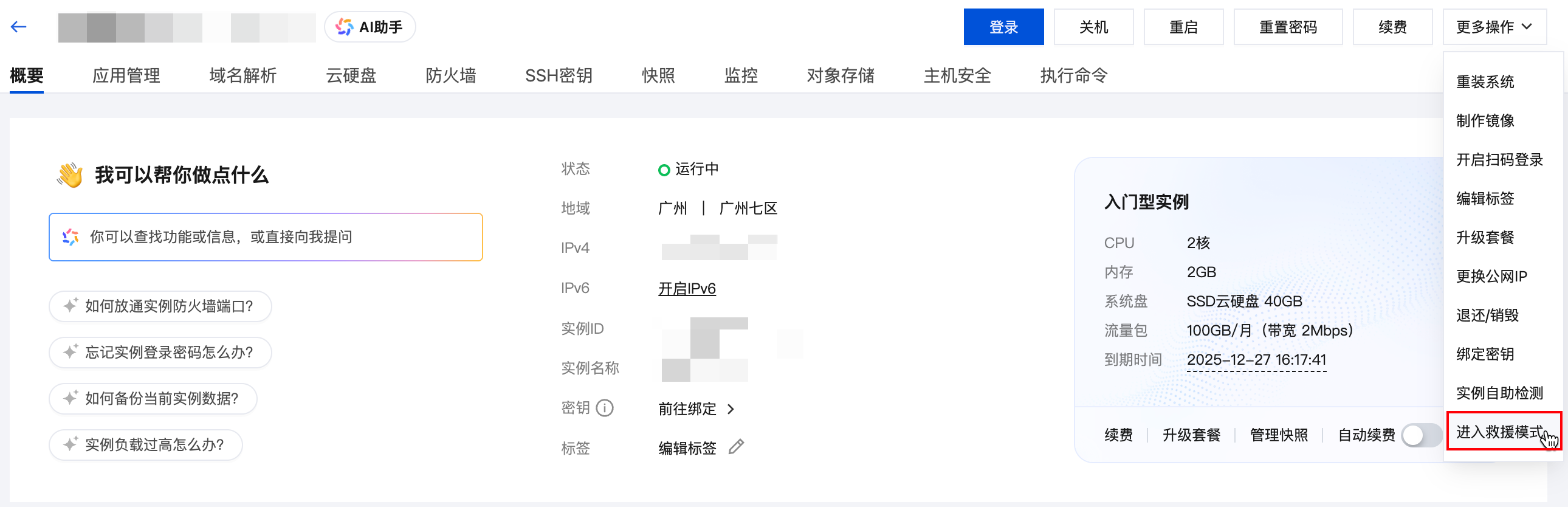This screenshot has width=1568, height=507.
Task: Toggle the 自动续费 switch
Action: (x=1421, y=435)
